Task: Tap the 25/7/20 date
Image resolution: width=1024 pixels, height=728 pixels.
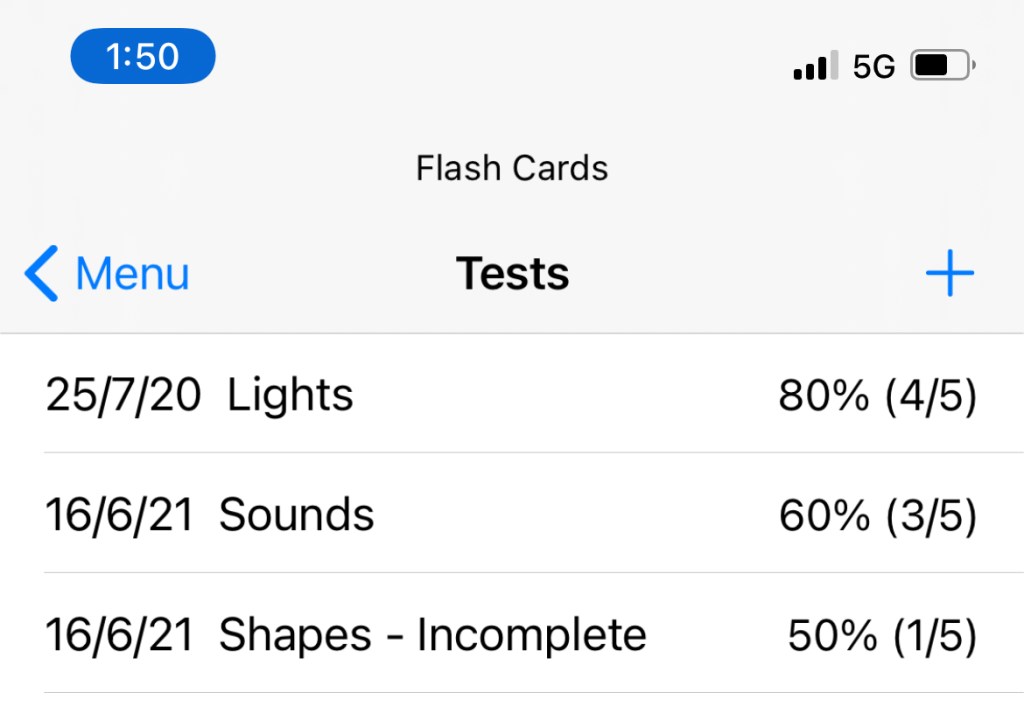Action: tap(122, 397)
